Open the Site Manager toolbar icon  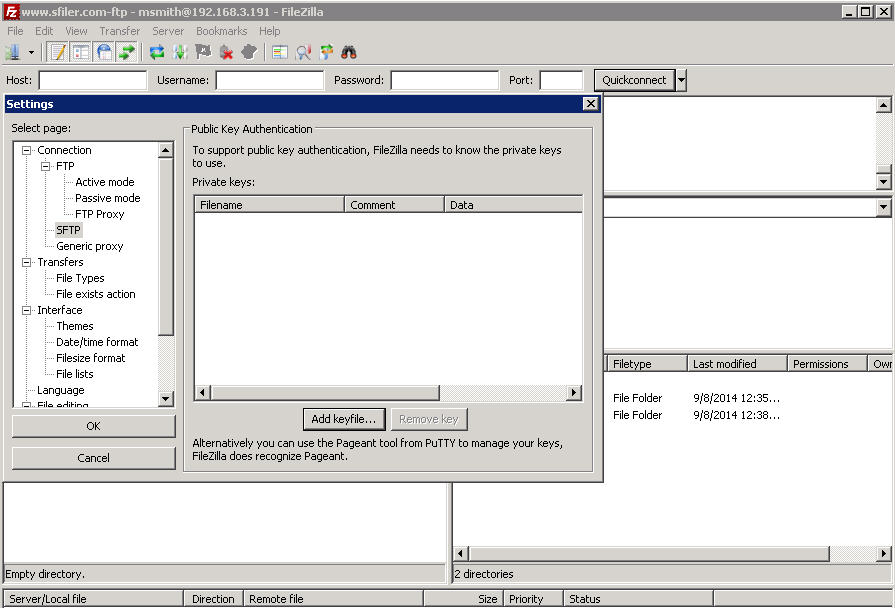[13, 53]
